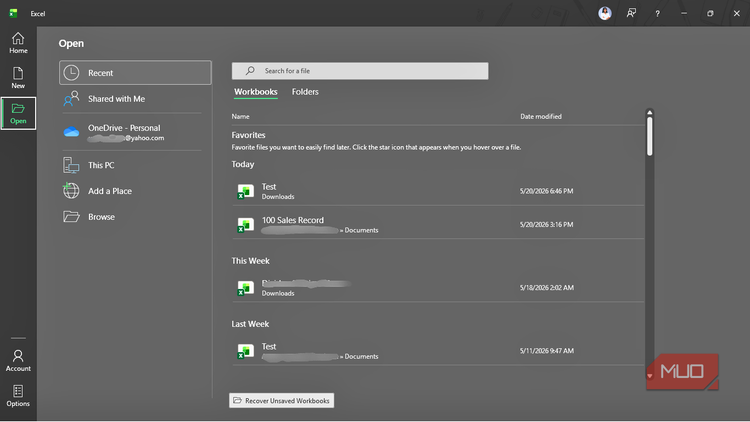The image size is (750, 422).
Task: Switch to the Folders tab
Action: click(x=305, y=92)
